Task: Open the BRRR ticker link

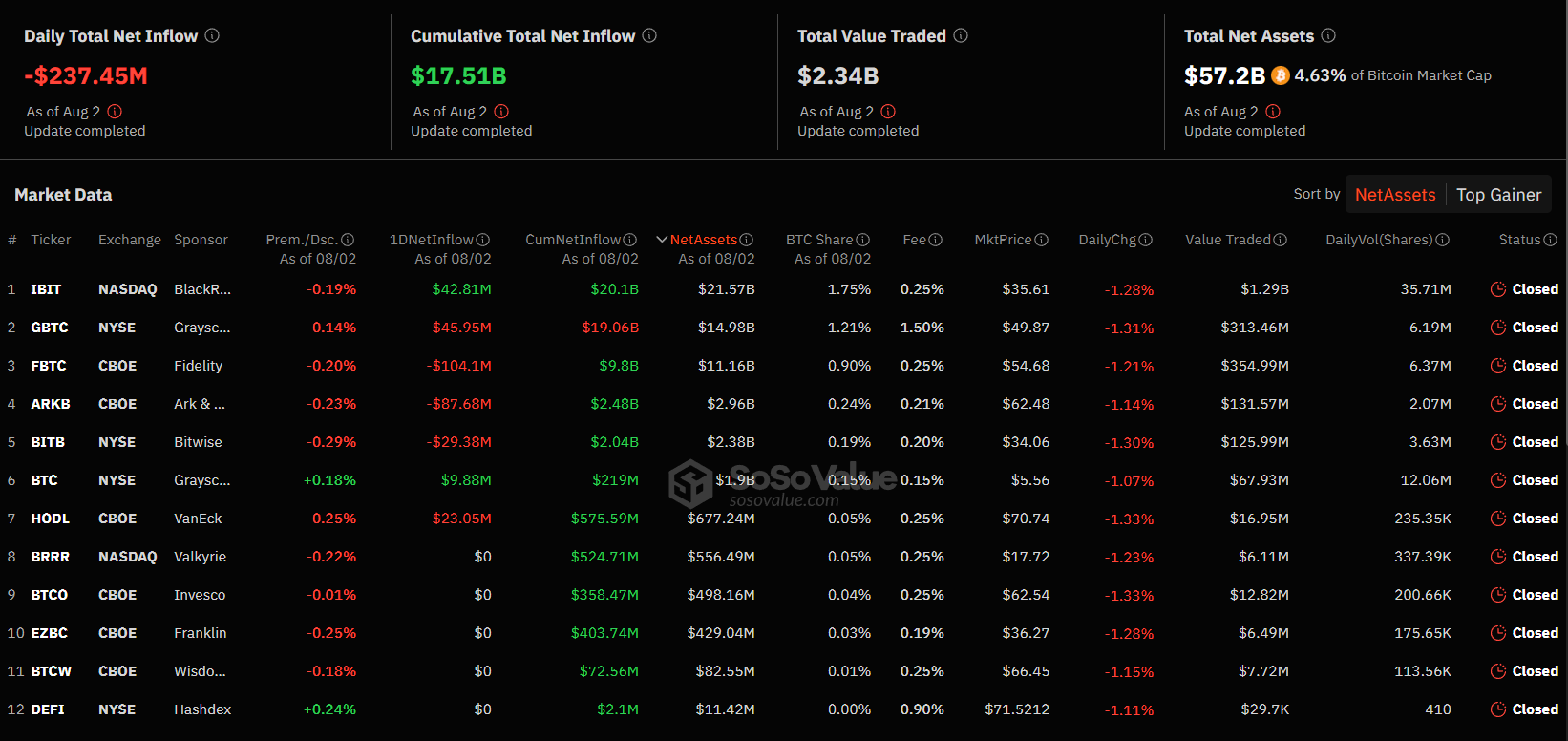Action: tap(50, 557)
